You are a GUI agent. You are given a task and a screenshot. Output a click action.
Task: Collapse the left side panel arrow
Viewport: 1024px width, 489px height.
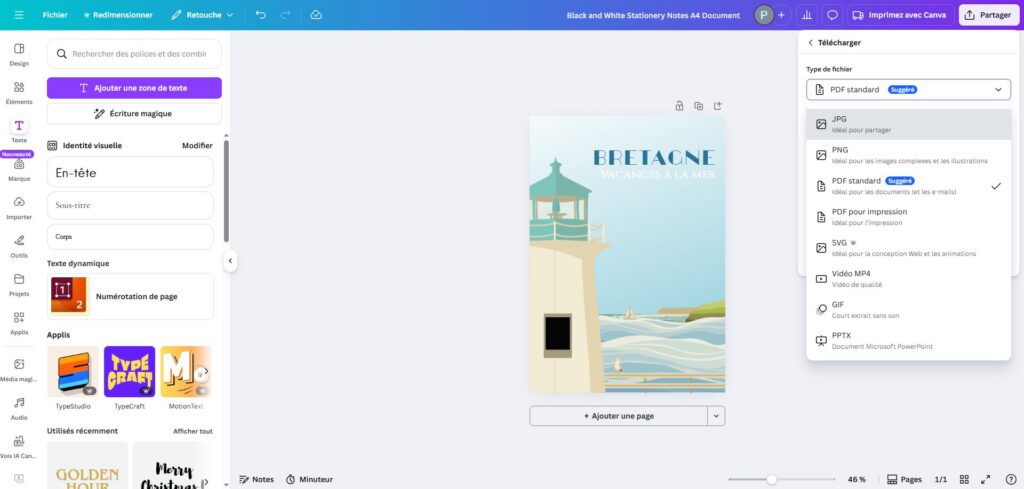pos(230,261)
